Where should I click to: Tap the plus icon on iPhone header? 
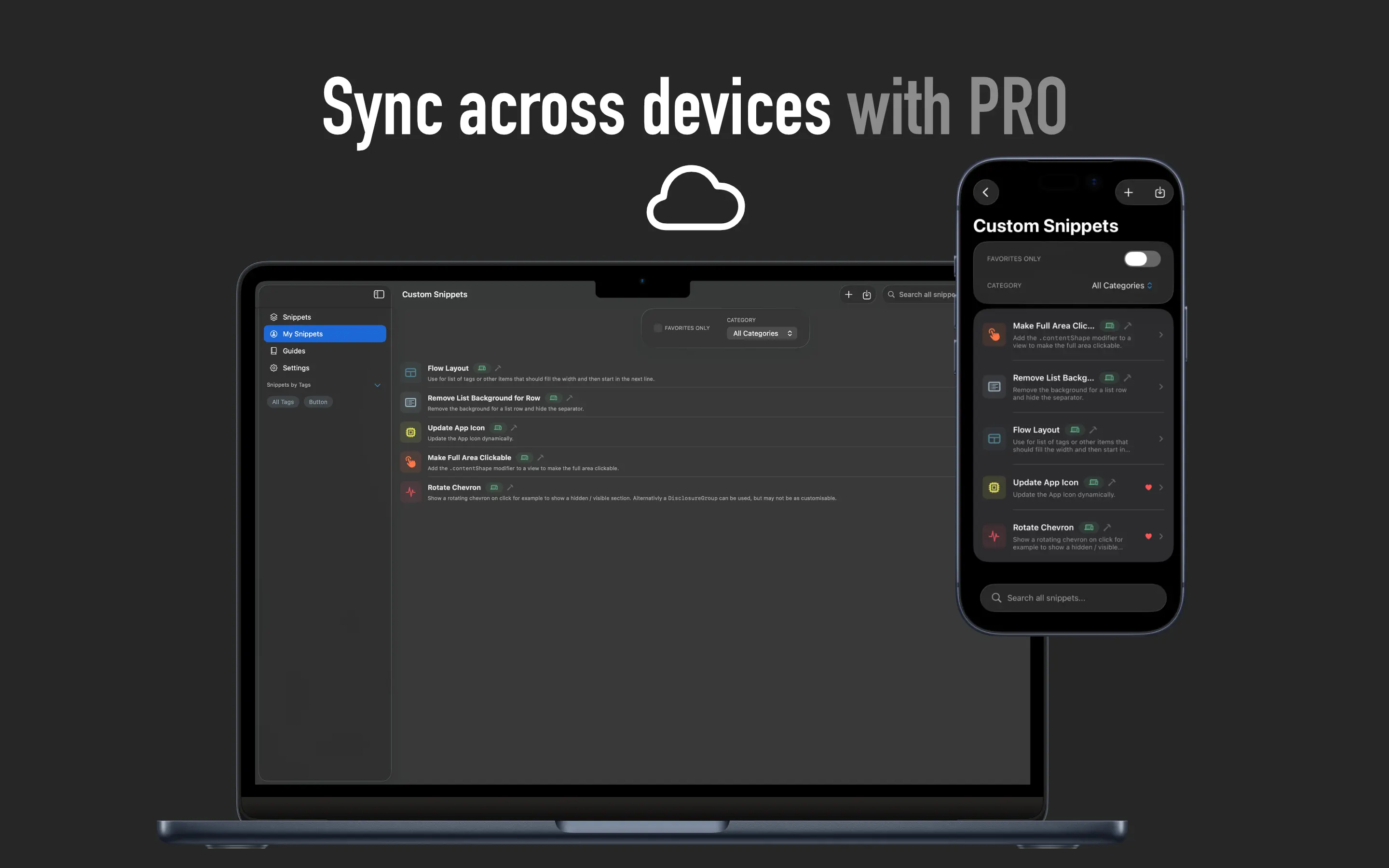(1129, 192)
